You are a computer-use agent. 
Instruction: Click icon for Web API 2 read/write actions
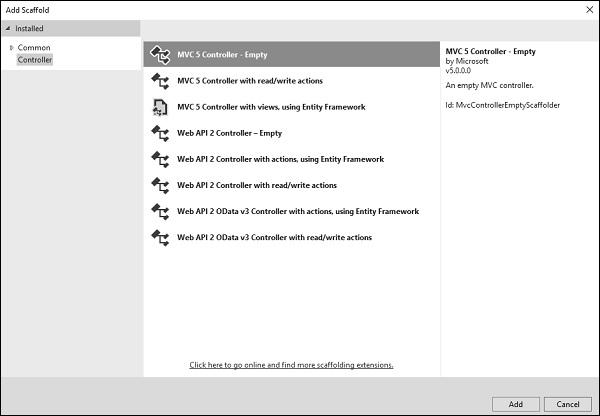(x=159, y=184)
